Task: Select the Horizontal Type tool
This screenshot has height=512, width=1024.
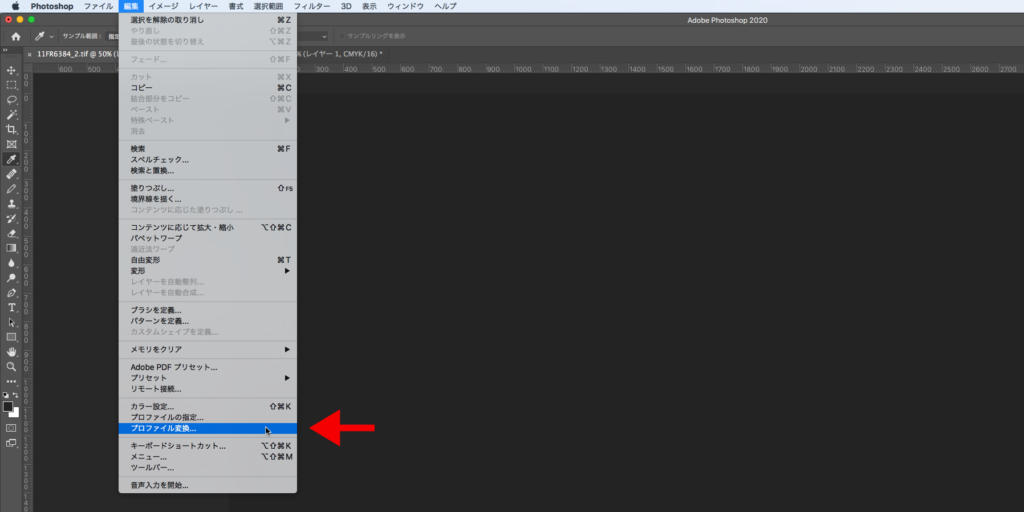Action: point(11,308)
